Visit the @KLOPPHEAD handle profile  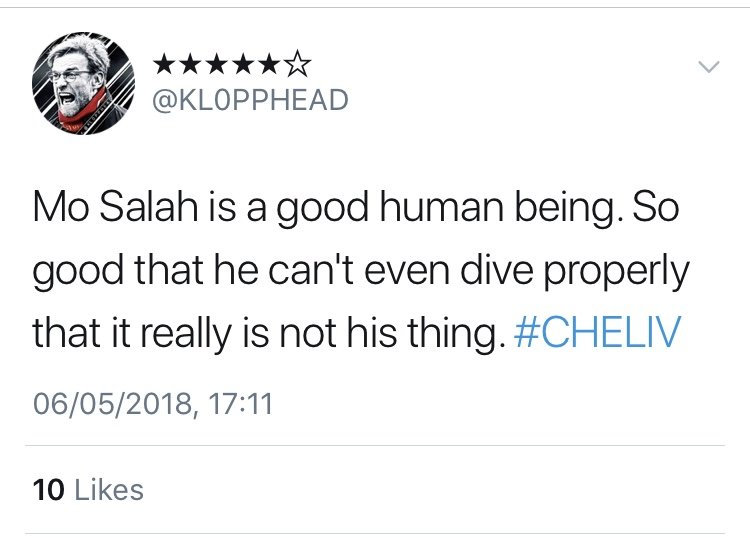coord(250,100)
